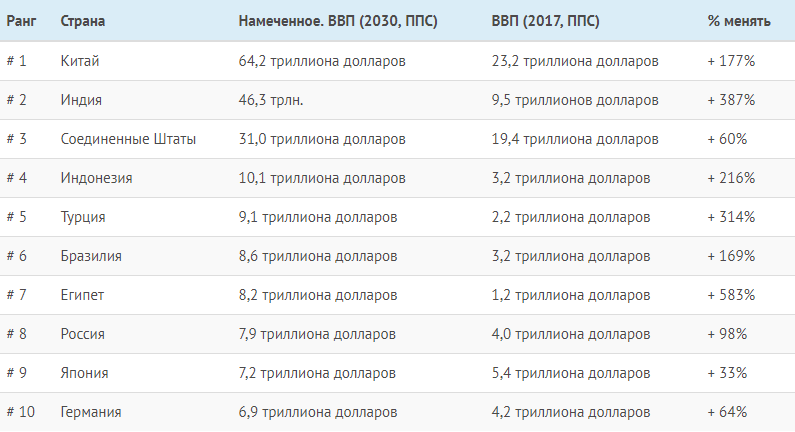Click the "% менять" column header
The height and width of the screenshot is (432, 795).
coord(738,22)
